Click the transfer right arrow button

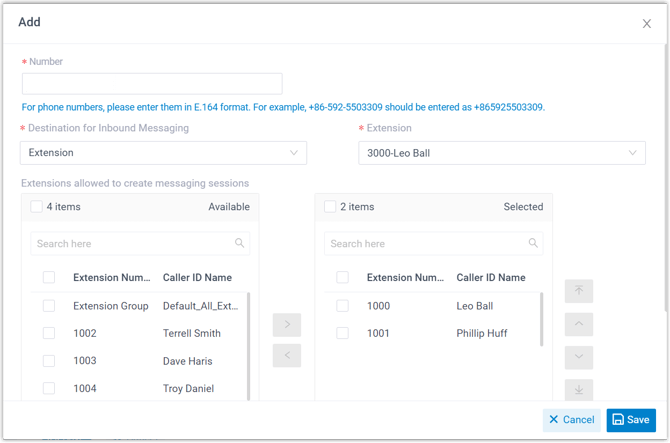tap(287, 324)
